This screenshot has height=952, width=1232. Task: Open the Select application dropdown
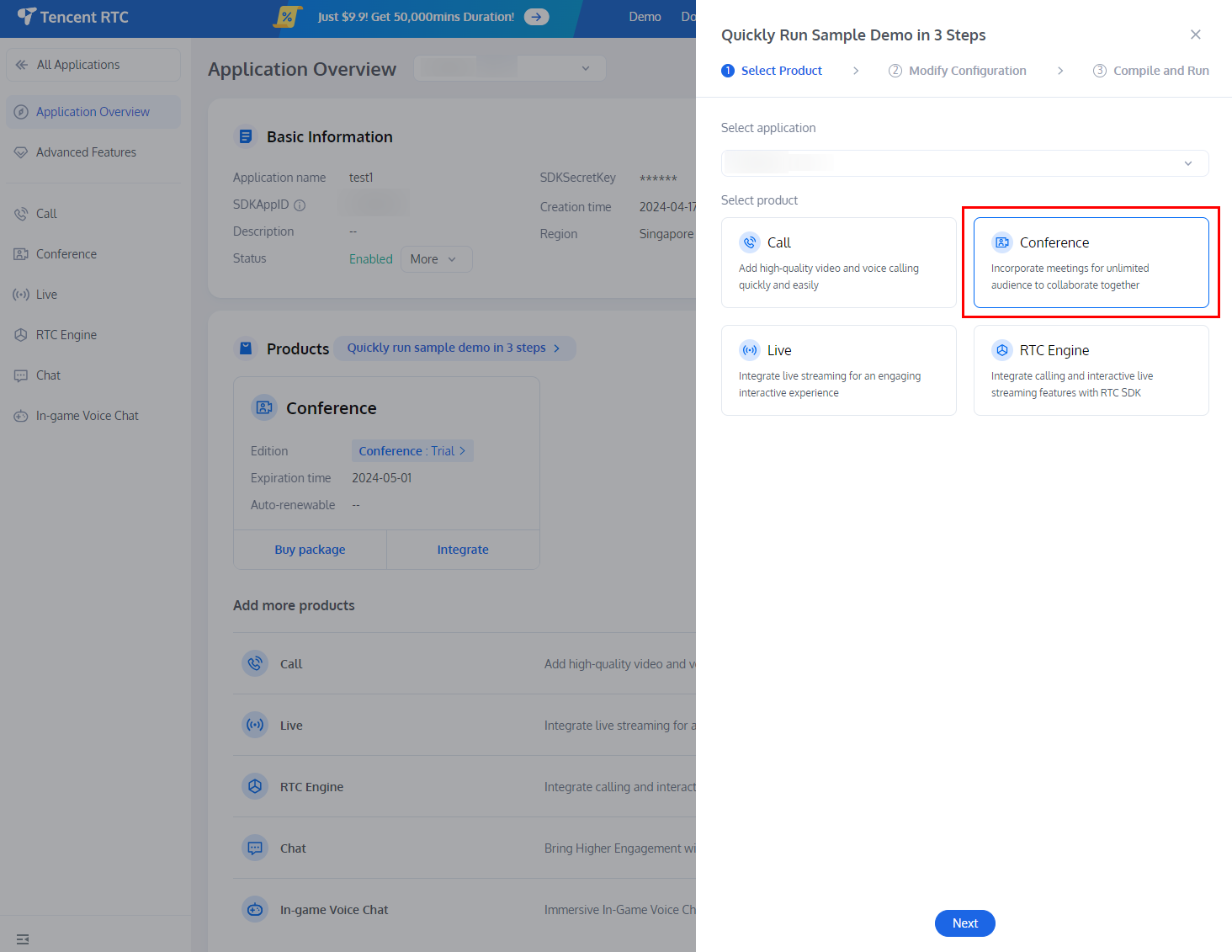(x=964, y=163)
